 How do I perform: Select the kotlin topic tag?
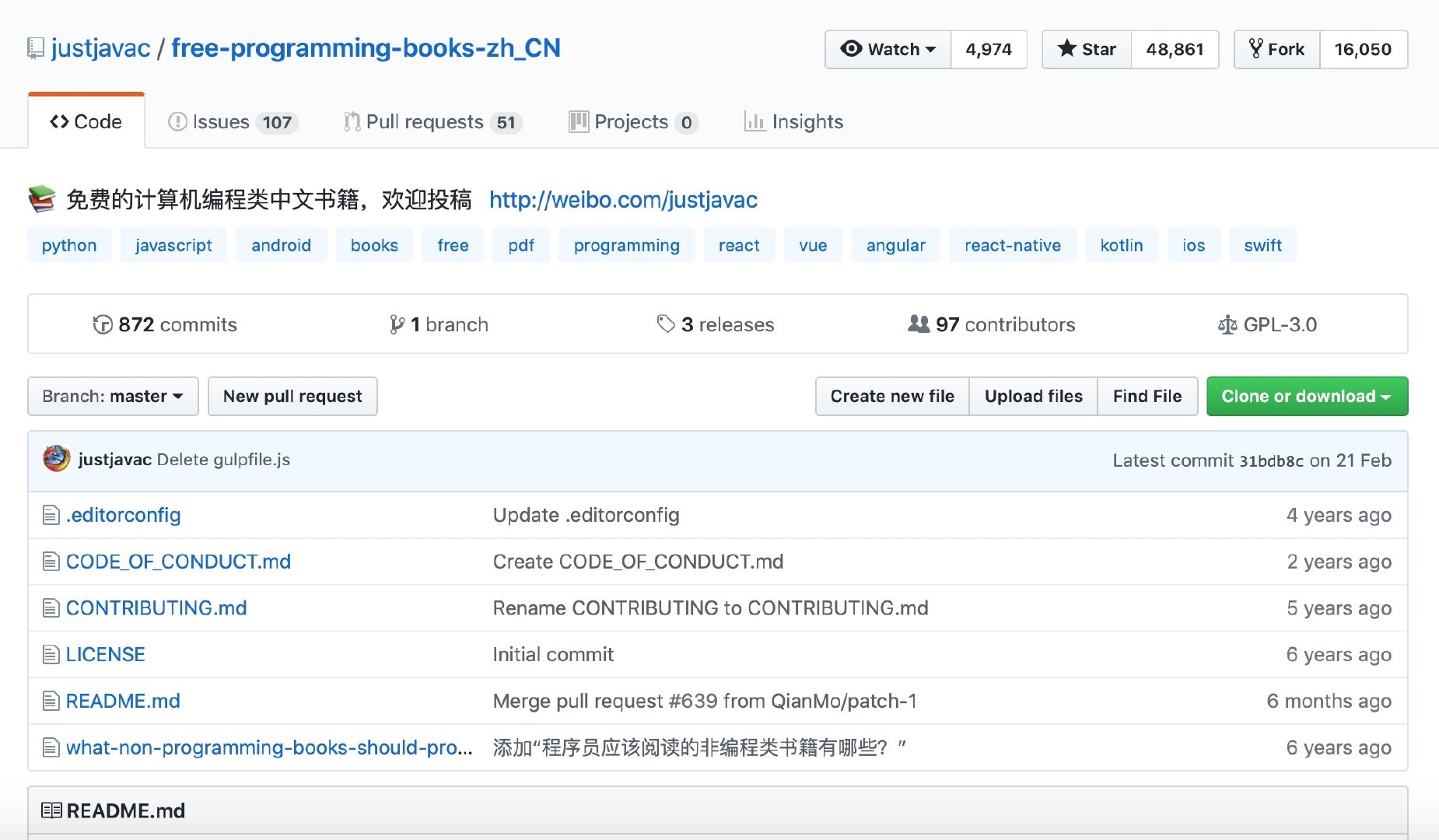coord(1122,246)
